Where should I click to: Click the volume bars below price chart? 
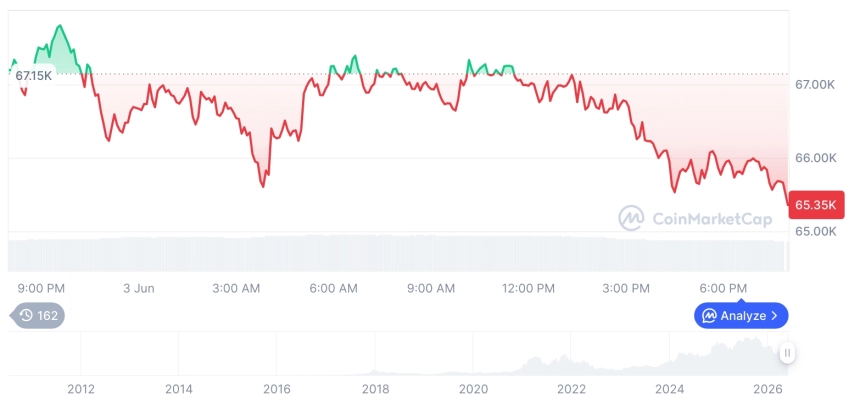398,254
